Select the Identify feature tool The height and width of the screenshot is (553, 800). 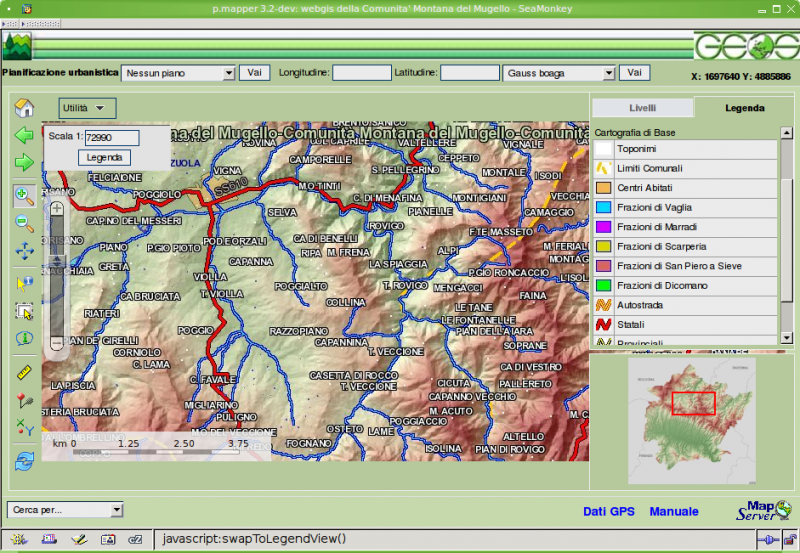[x=25, y=338]
